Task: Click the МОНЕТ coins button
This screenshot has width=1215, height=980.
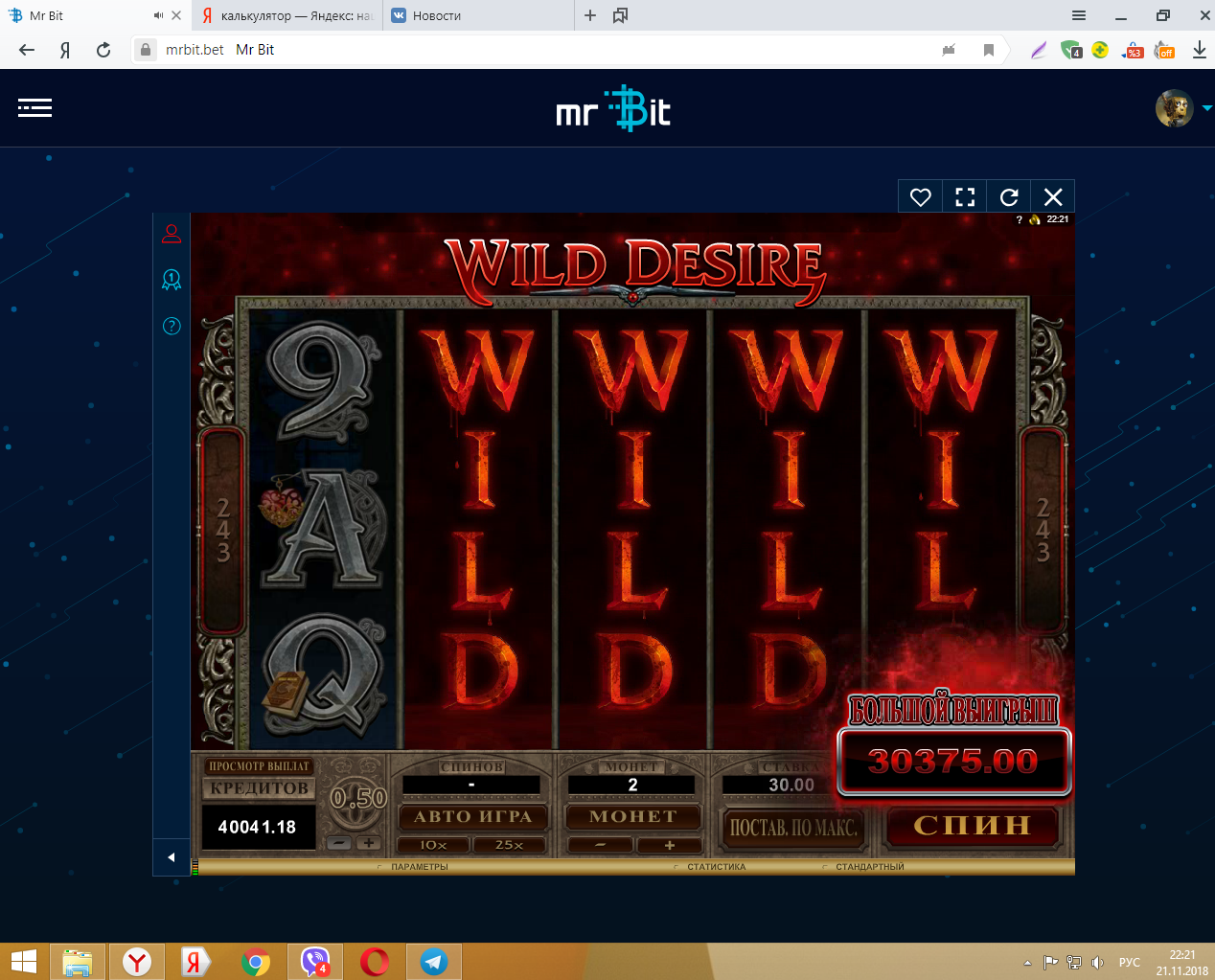Action: tap(632, 816)
